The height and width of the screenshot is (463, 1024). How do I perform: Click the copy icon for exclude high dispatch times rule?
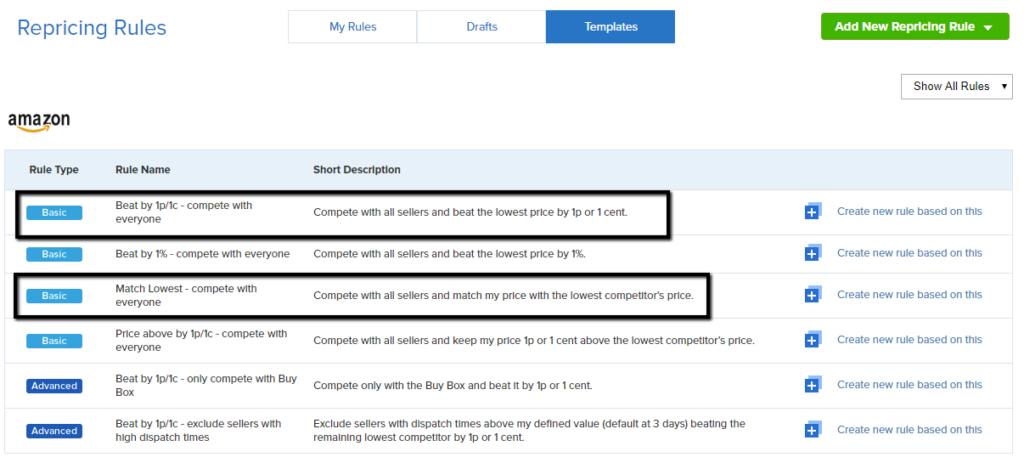click(x=813, y=430)
